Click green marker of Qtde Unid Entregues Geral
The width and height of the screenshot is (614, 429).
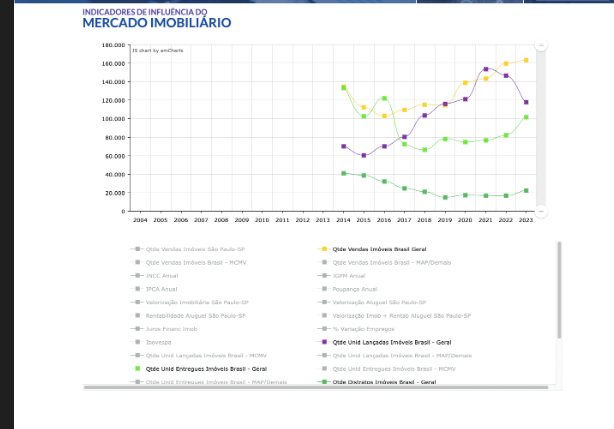[138, 369]
